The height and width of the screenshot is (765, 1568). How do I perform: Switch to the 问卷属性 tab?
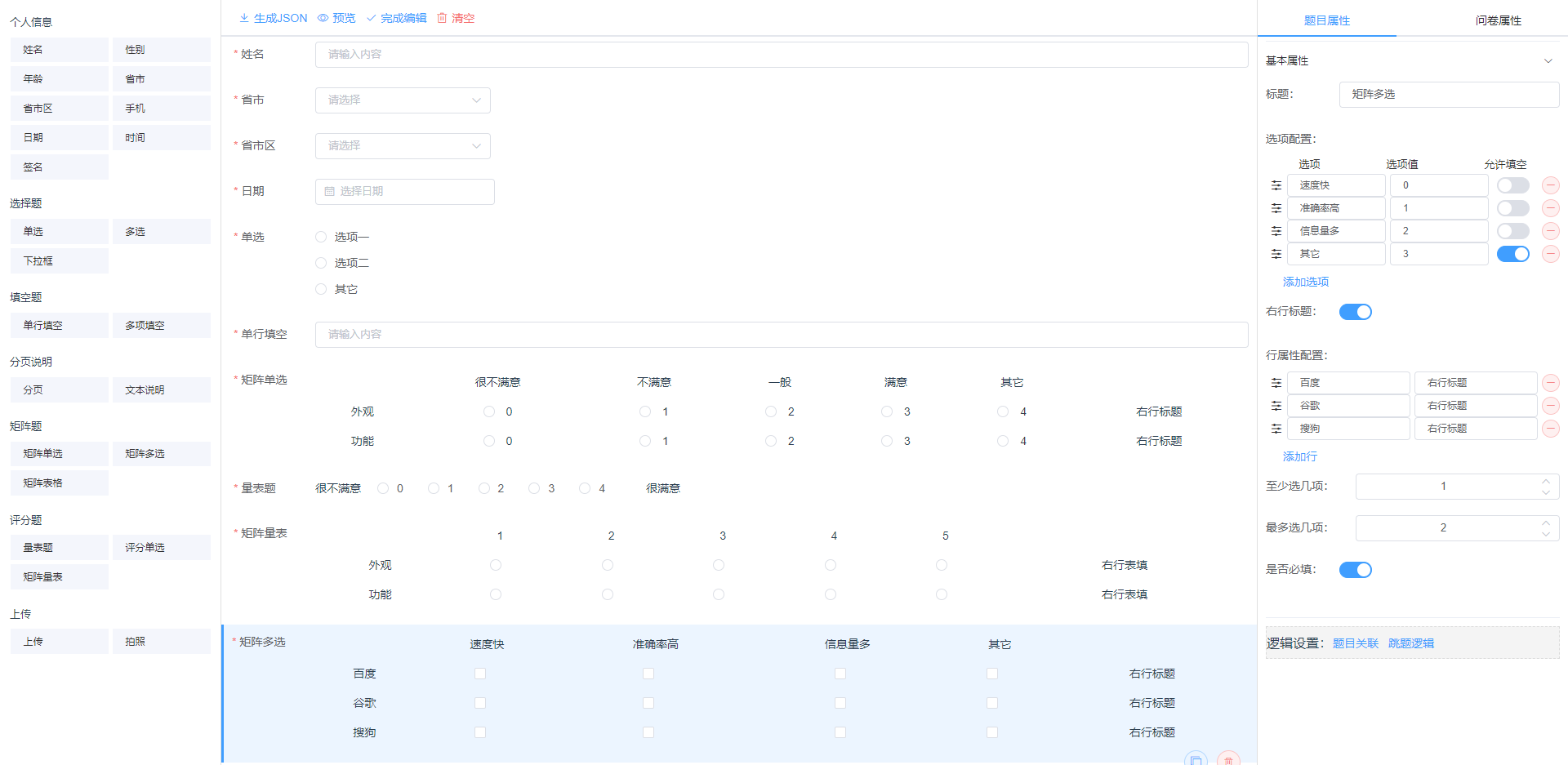click(1499, 22)
